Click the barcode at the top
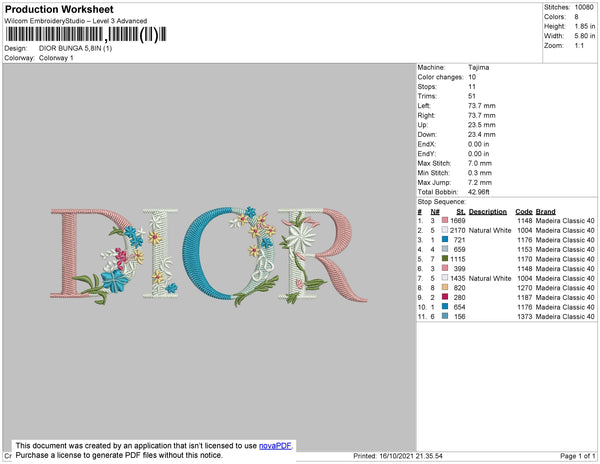 [x=86, y=34]
